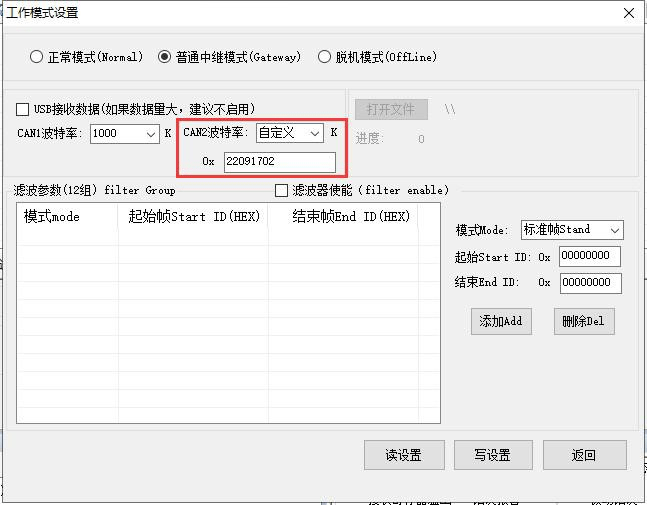Click the 0x custom baud rate input field
647x505 pixels.
click(x=280, y=162)
